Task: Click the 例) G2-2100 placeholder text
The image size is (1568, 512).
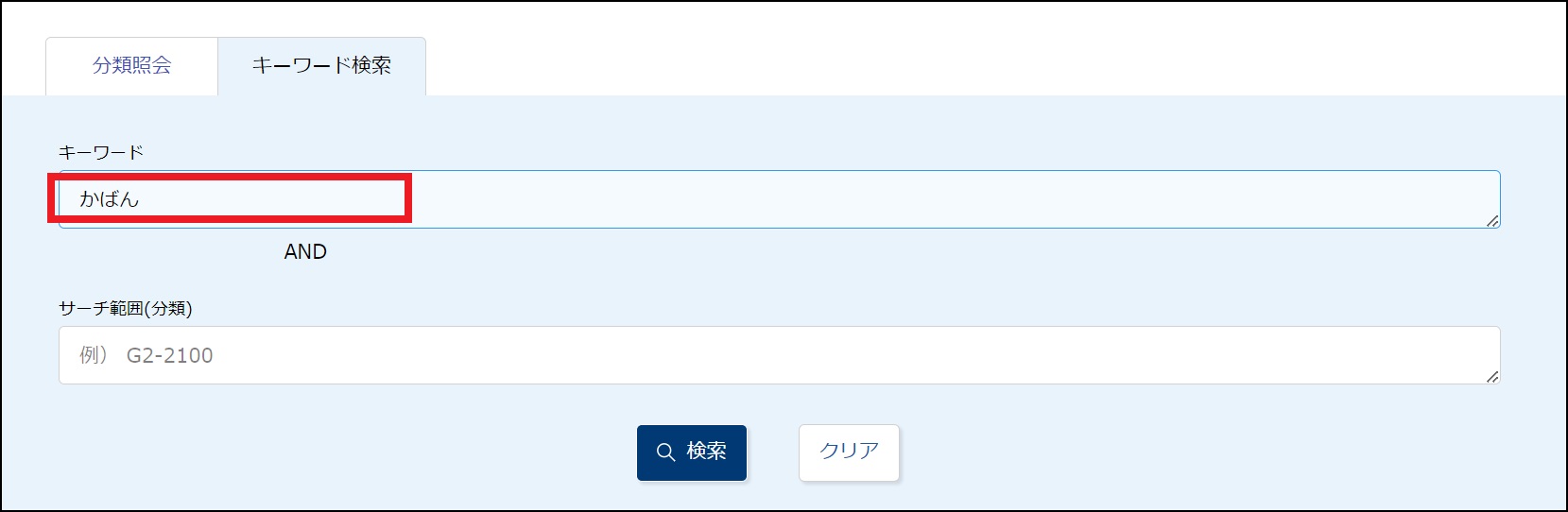Action: (146, 355)
